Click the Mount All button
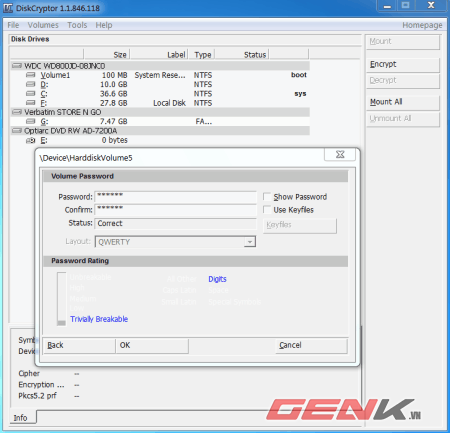 403,102
